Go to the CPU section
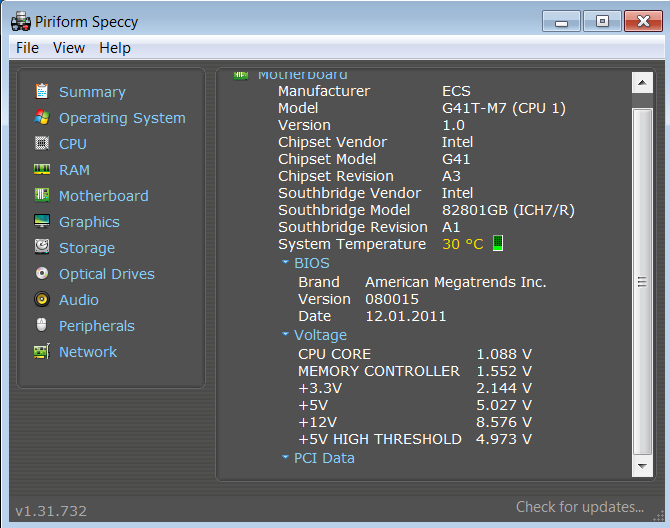The image size is (670, 528). [x=73, y=144]
